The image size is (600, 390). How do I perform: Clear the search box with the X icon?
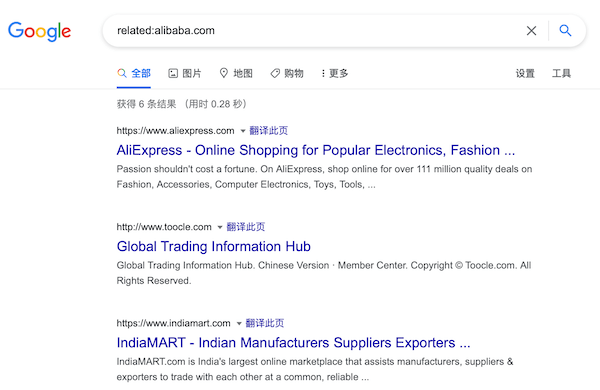point(531,31)
